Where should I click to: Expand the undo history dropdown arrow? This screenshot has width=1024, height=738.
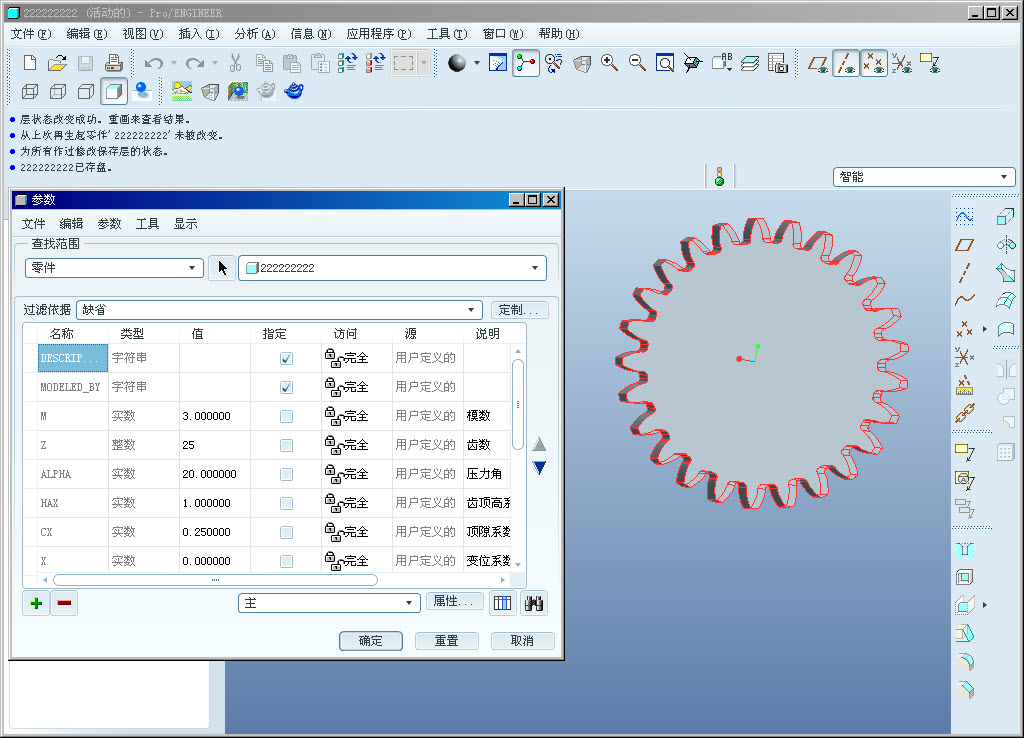[174, 63]
